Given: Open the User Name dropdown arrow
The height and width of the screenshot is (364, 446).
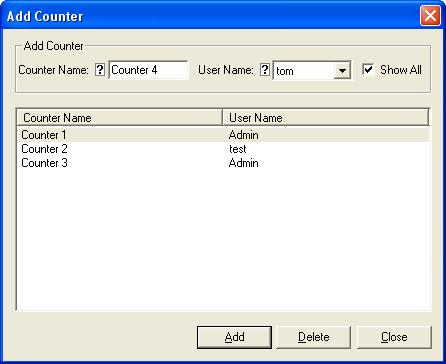Looking at the screenshot, I should [342, 70].
